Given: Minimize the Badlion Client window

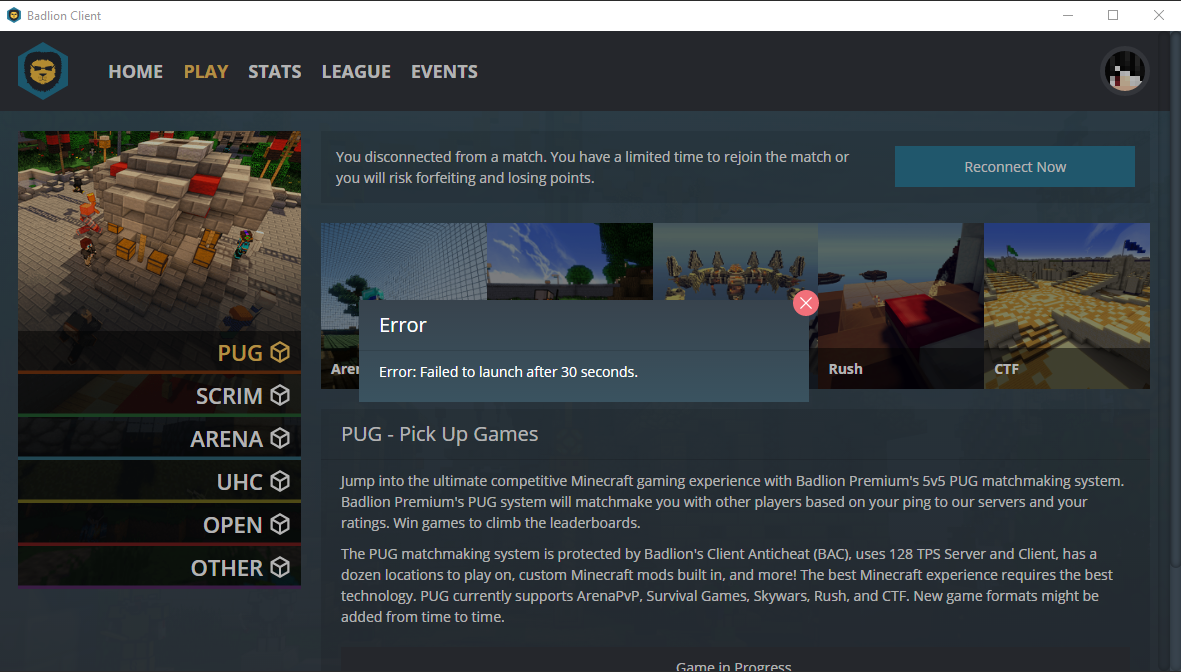Looking at the screenshot, I should pyautogui.click(x=1068, y=15).
